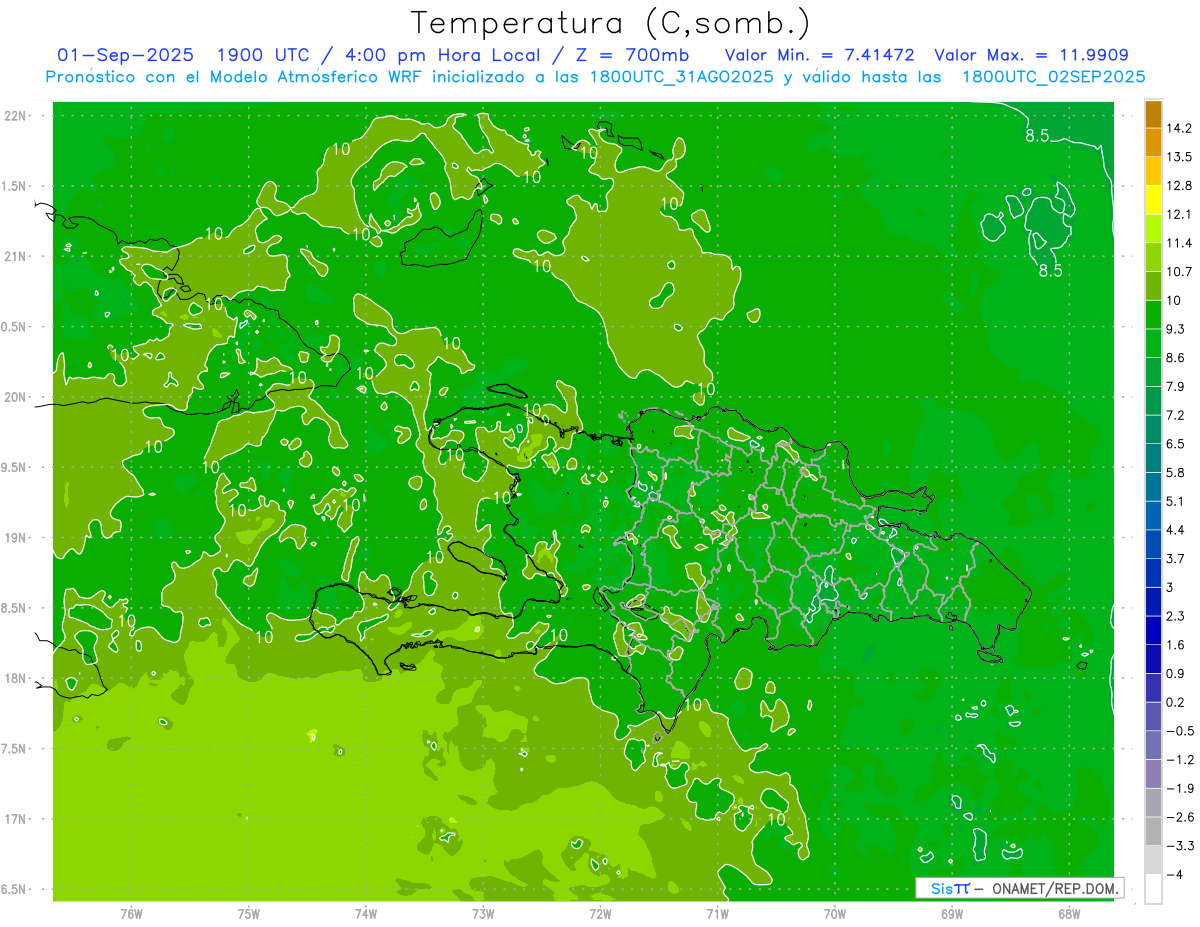Click the '12.1' colorbar value
Viewport: 1200px width, 927px height.
point(1179,214)
